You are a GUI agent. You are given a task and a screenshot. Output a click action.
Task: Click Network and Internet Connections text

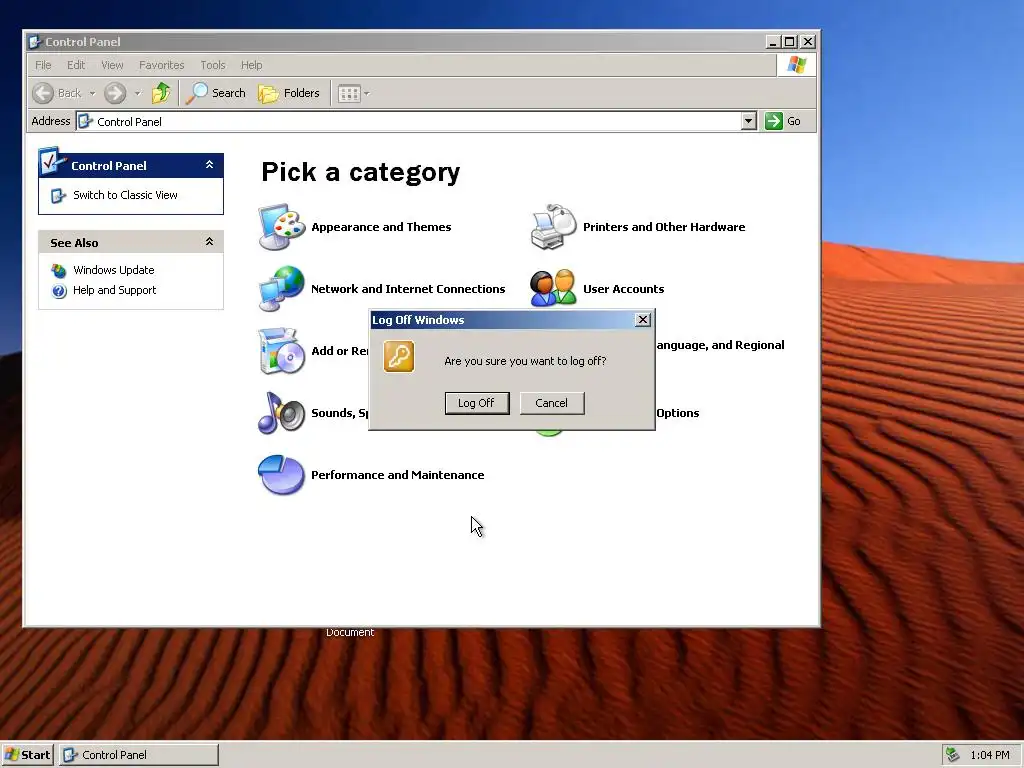pos(408,289)
